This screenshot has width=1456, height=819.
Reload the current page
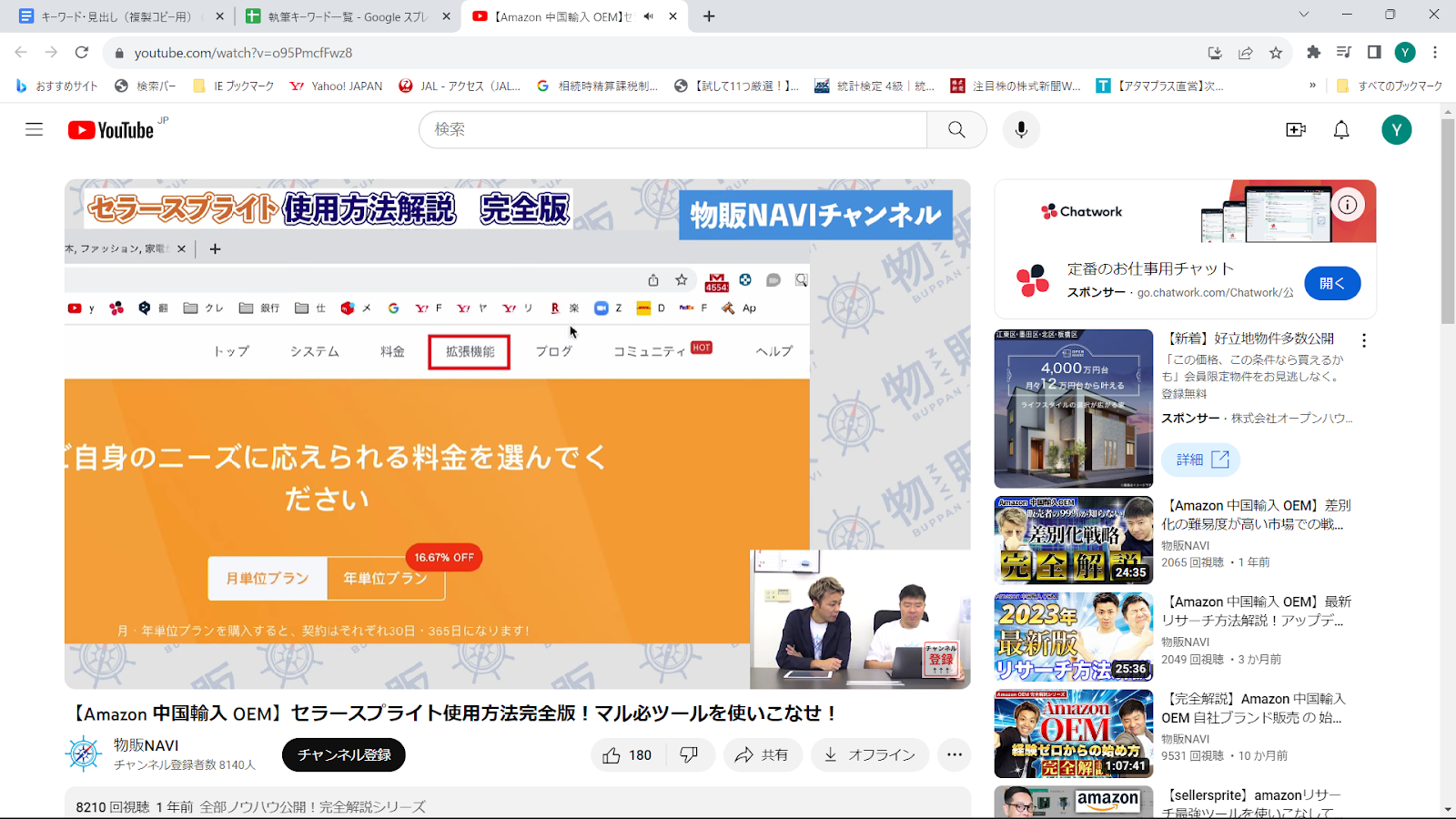tap(82, 53)
